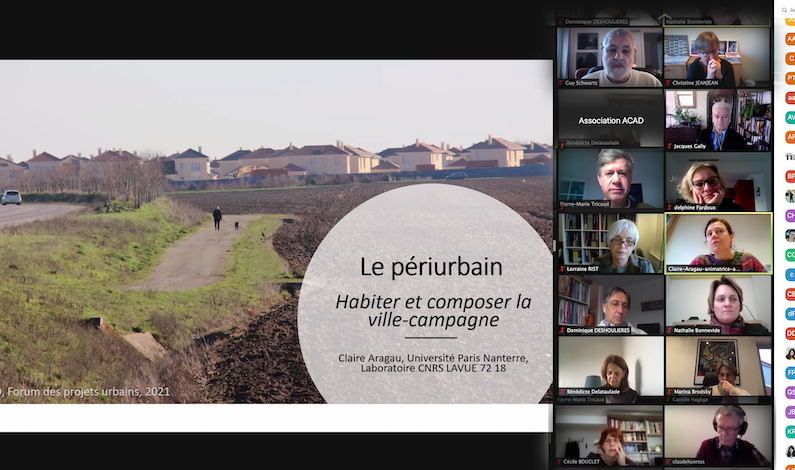The height and width of the screenshot is (470, 795).
Task: Click the Bénédicte Delataulade name label under her video
Action: (x=593, y=391)
